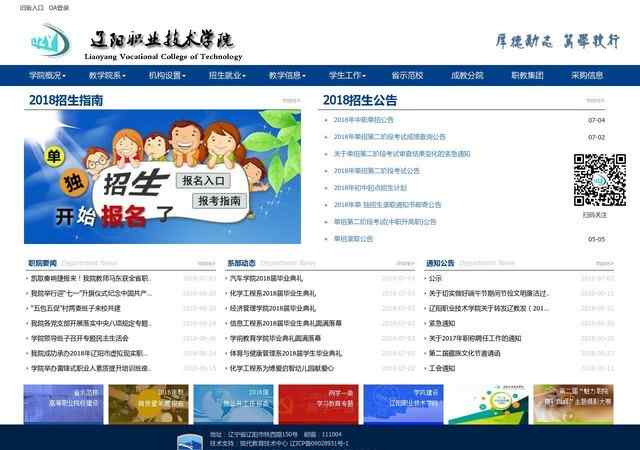Open 学前教育学院毕业典礼圆满落幕 item
This screenshot has width=640, height=450.
coord(275,339)
